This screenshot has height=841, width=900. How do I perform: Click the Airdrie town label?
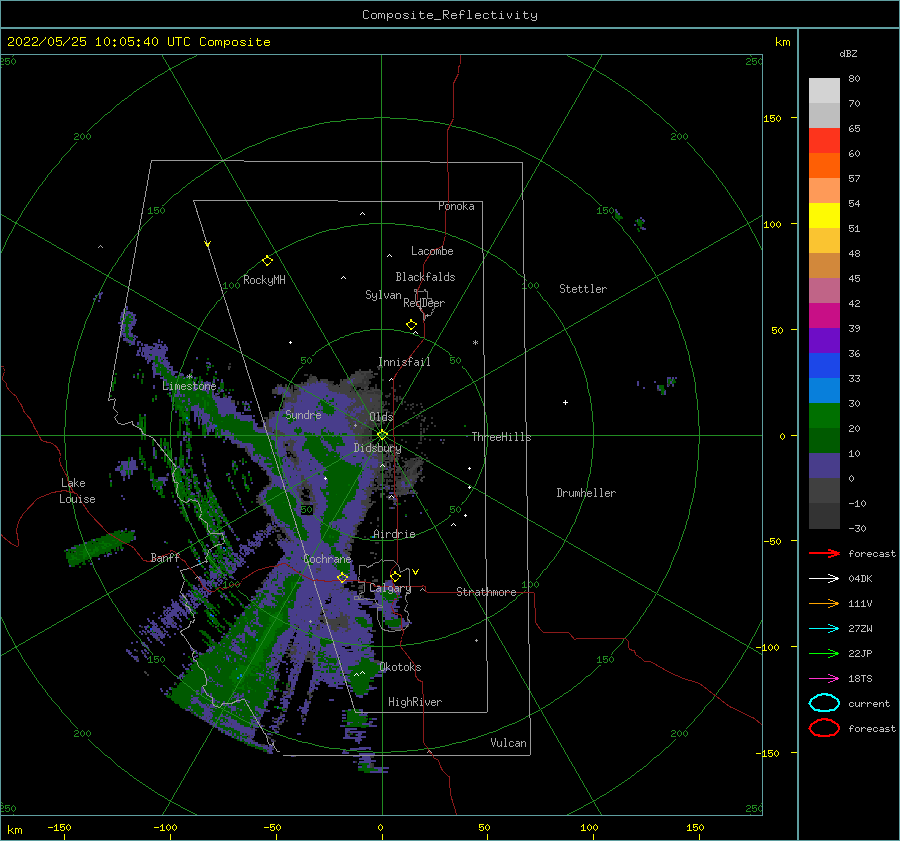394,534
